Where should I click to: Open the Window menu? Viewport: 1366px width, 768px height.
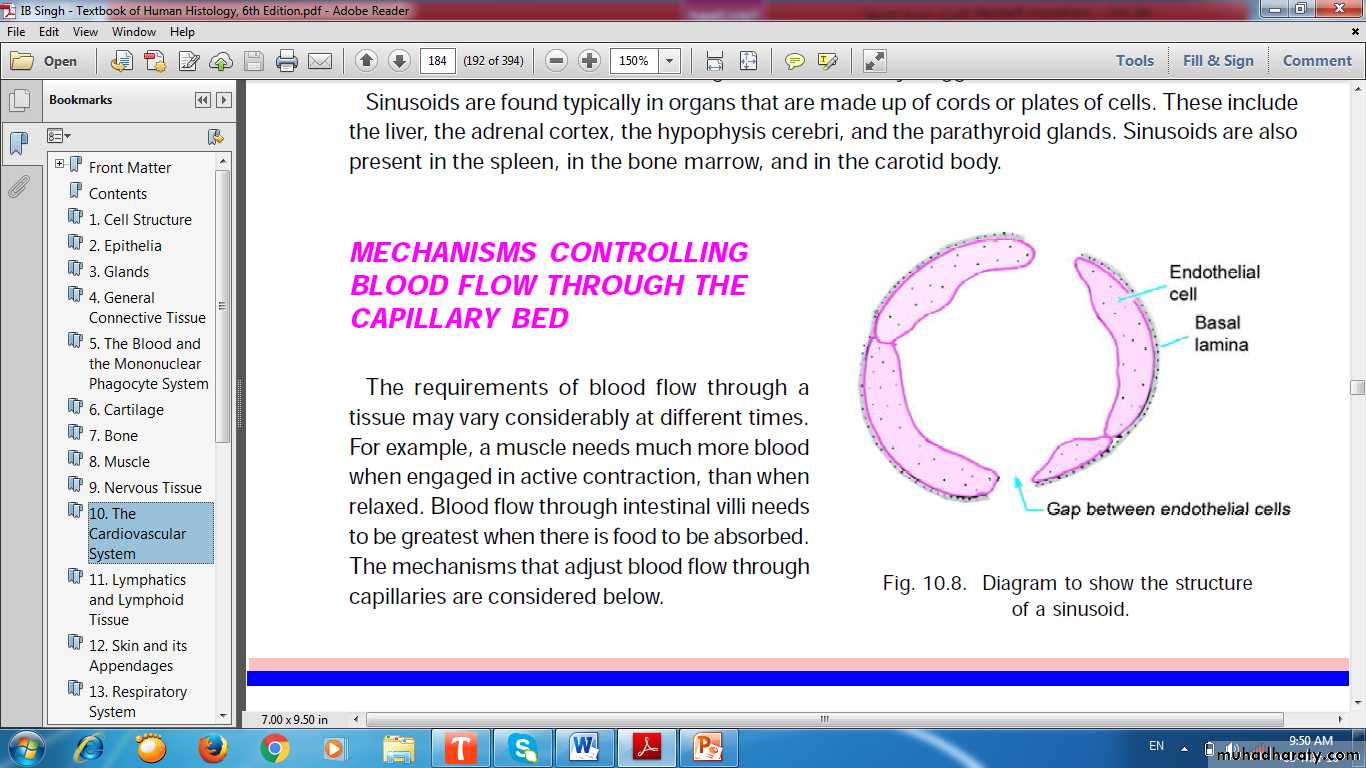[133, 32]
